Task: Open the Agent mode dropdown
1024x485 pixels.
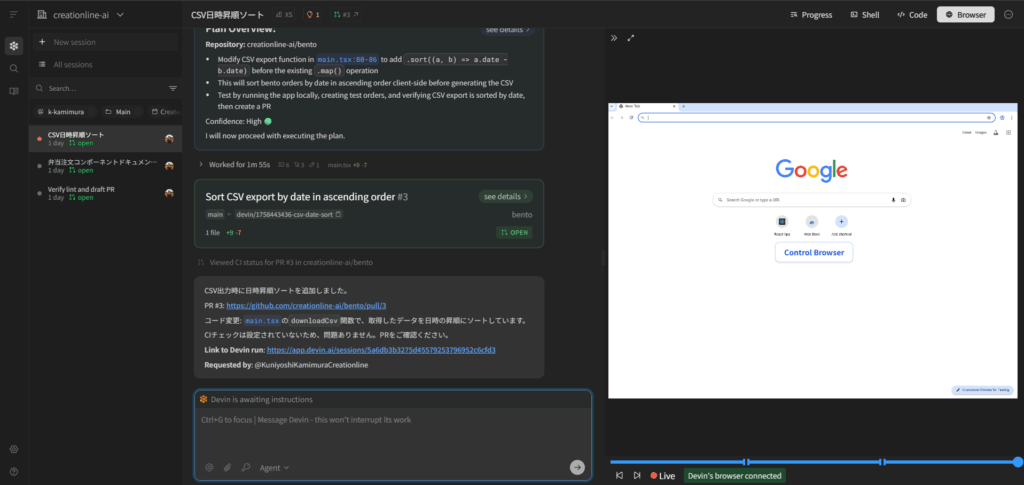Action: click(274, 467)
